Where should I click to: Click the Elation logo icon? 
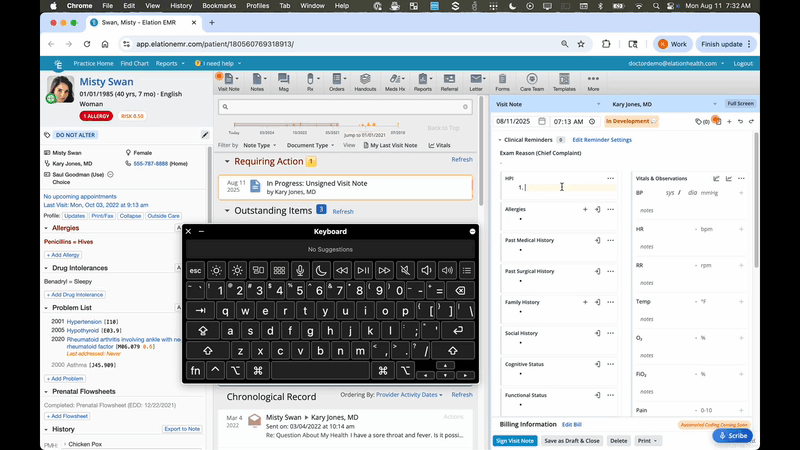tap(58, 64)
